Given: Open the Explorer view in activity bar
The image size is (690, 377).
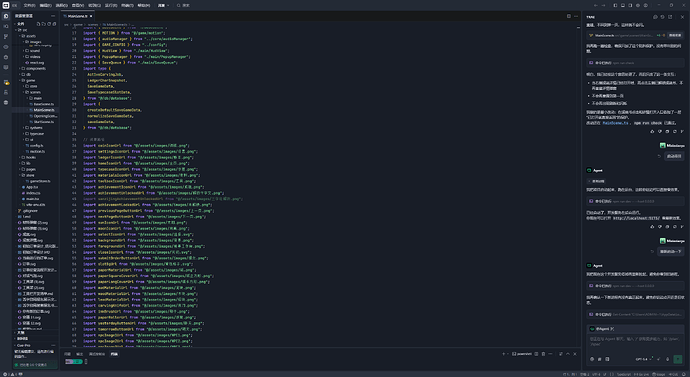Looking at the screenshot, I should [6, 16].
